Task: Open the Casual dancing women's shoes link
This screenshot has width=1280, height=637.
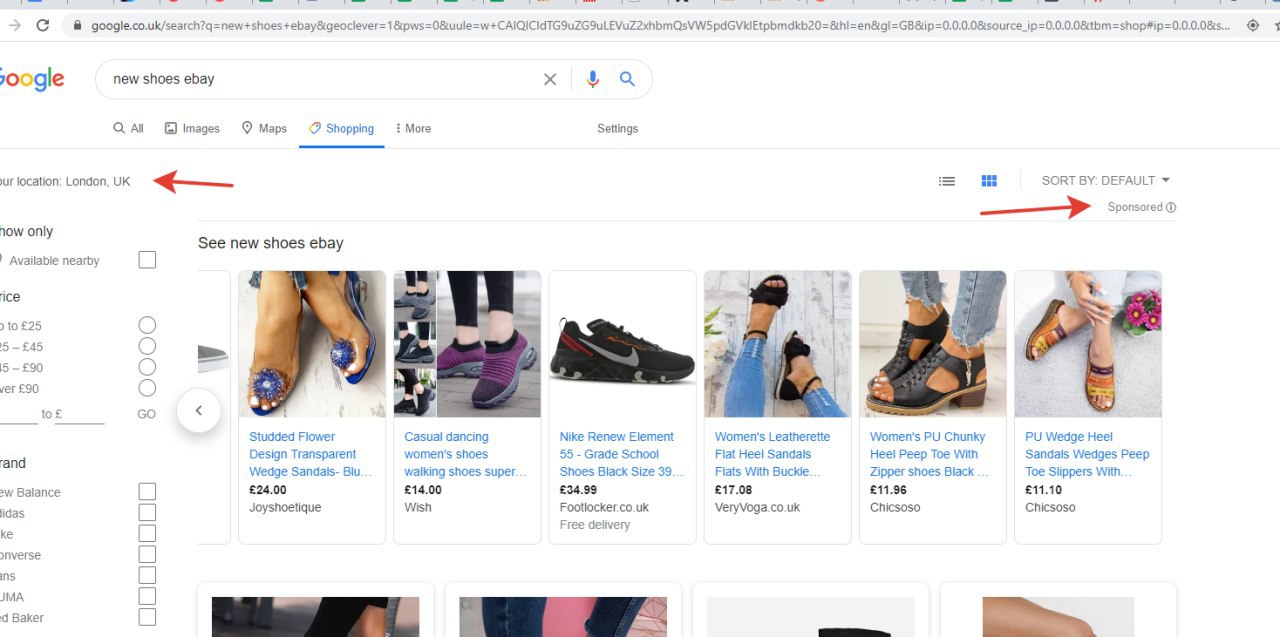Action: tap(465, 454)
